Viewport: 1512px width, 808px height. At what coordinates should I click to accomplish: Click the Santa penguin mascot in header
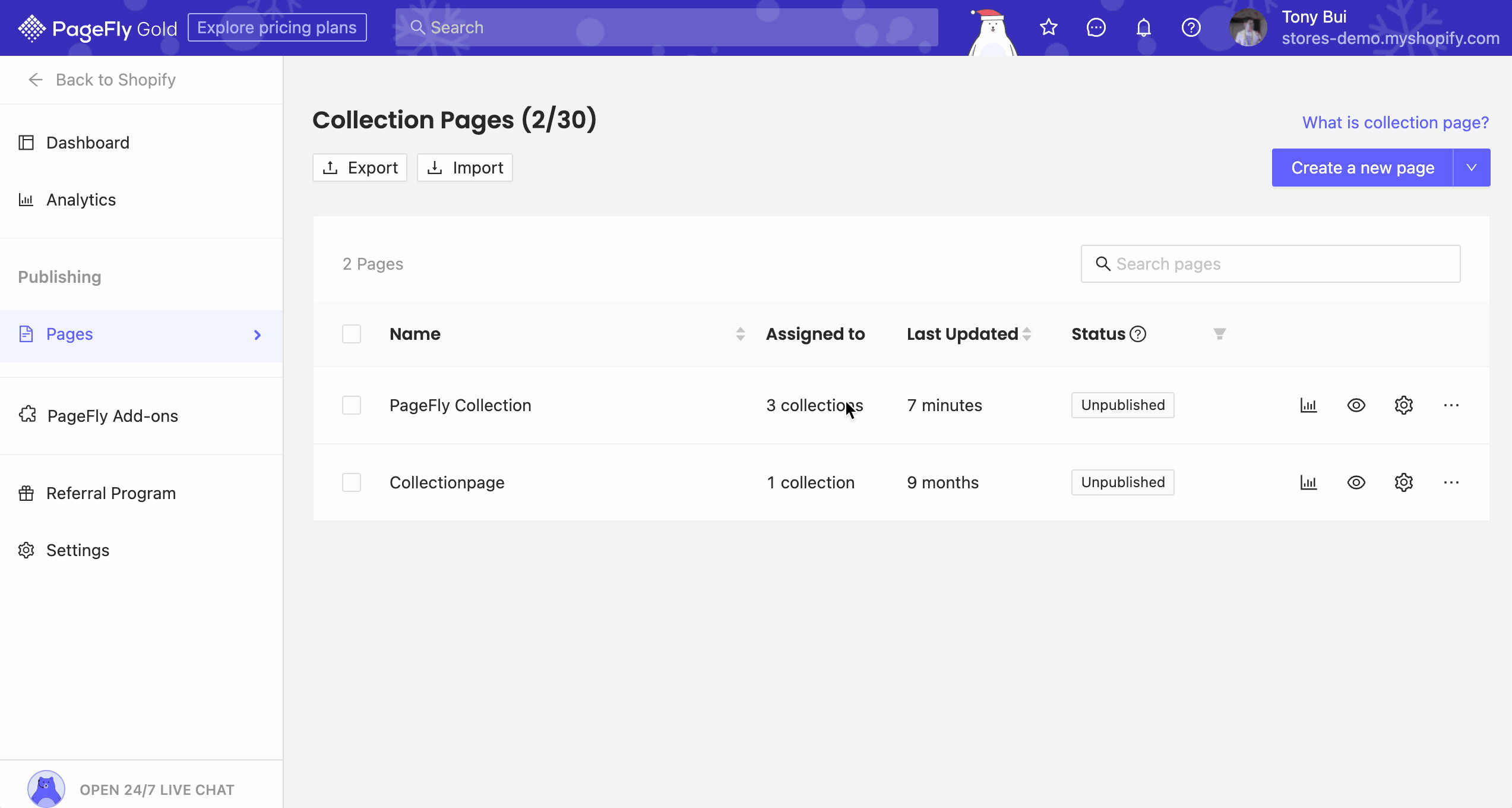(x=992, y=32)
